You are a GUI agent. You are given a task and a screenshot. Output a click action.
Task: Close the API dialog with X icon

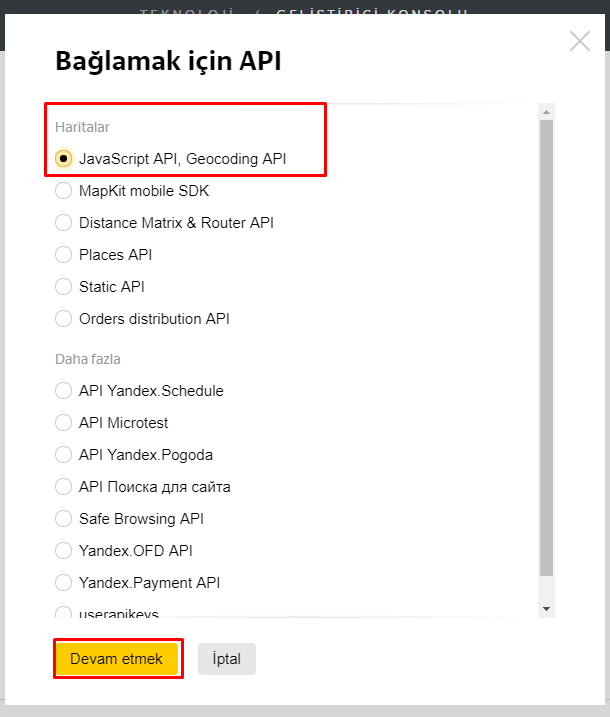click(580, 41)
